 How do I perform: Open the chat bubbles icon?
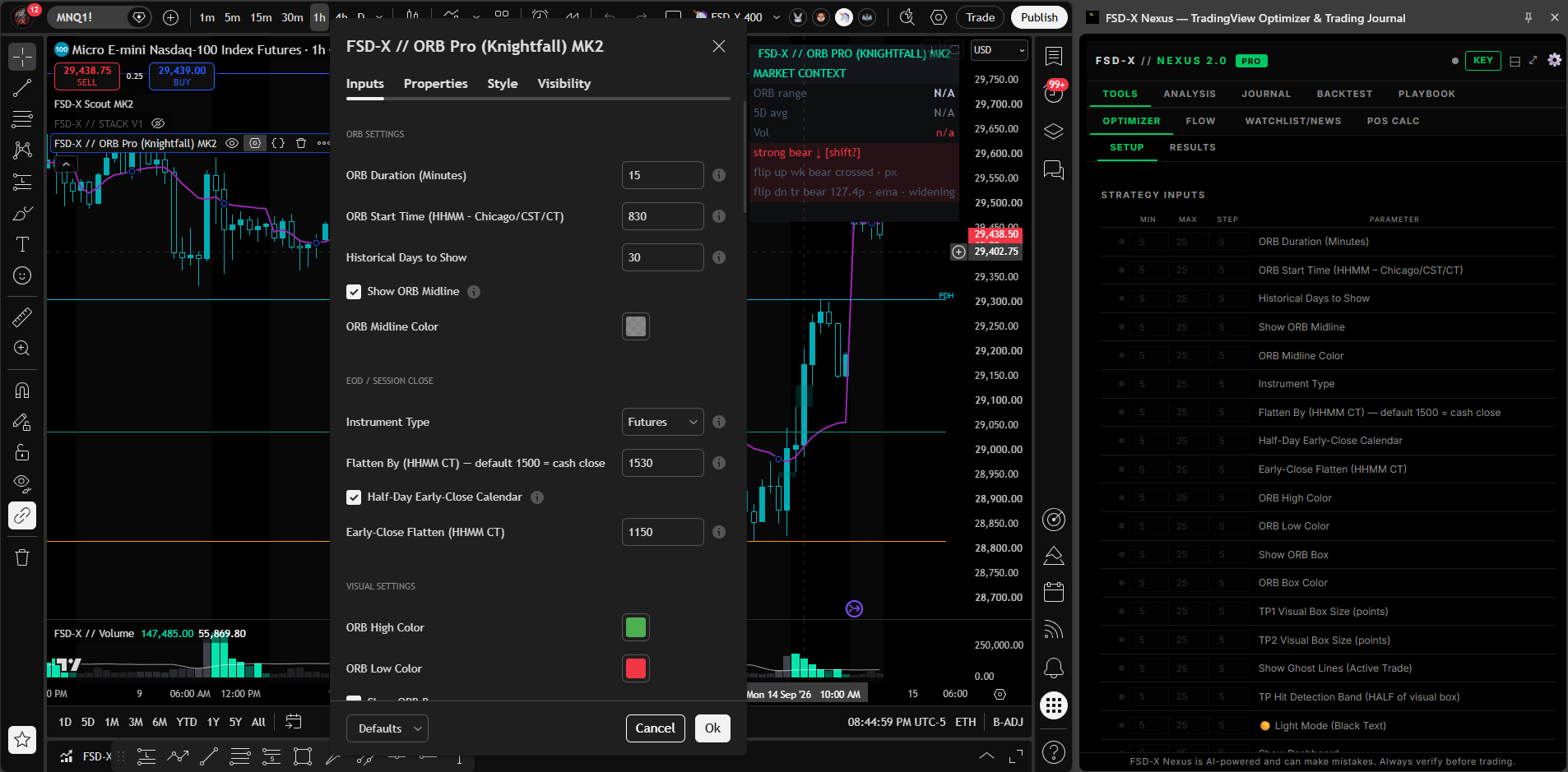pos(1054,170)
